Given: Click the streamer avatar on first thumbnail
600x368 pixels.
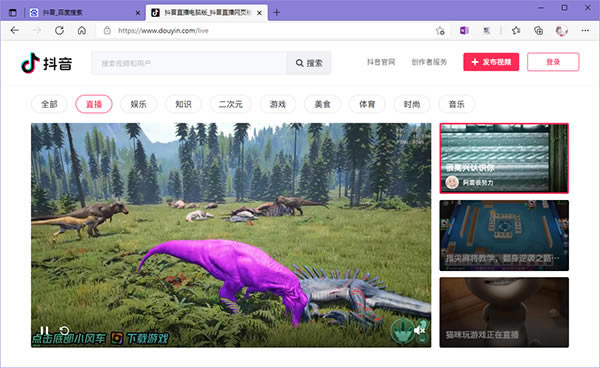Looking at the screenshot, I should pos(452,182).
